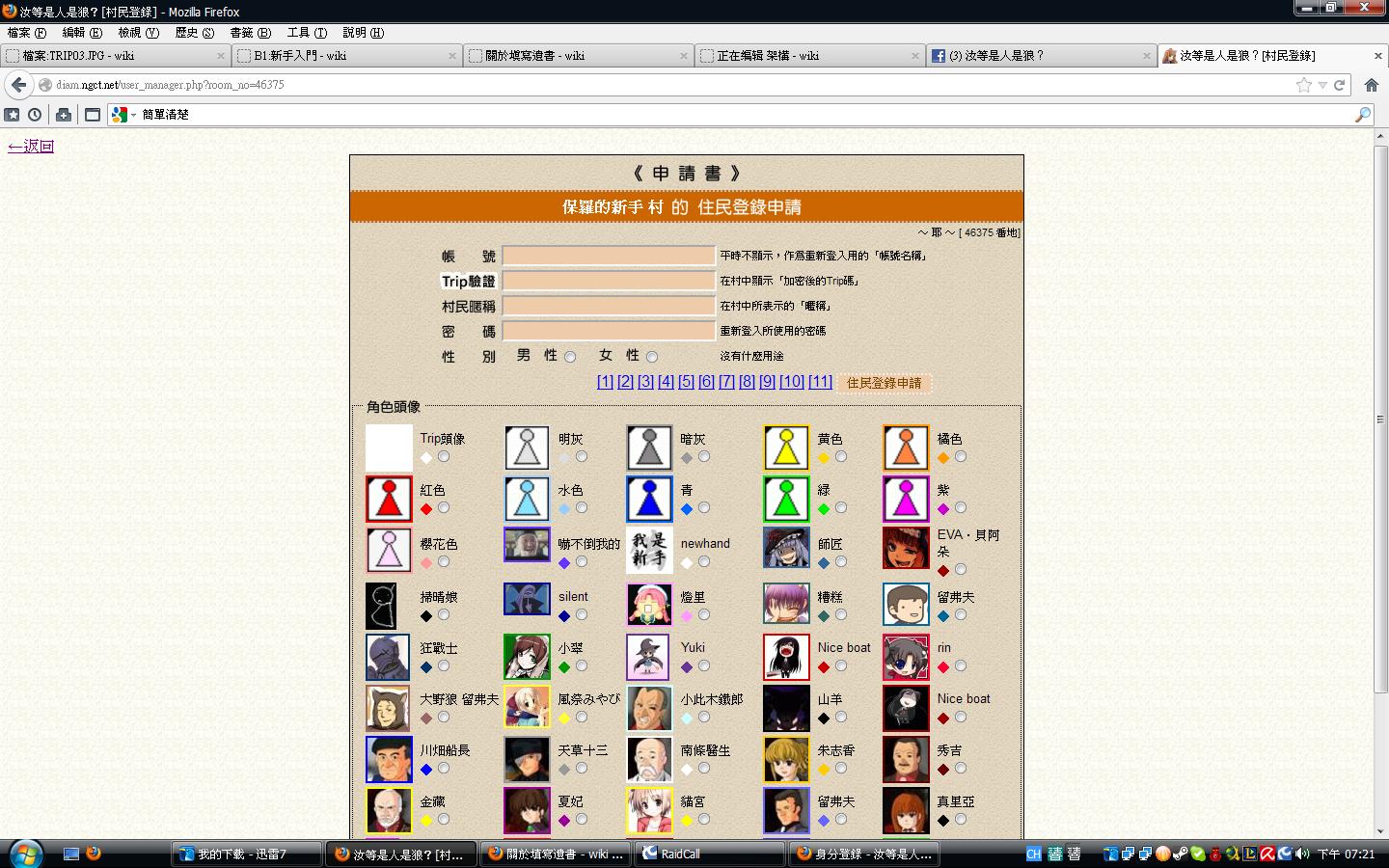
Task: Click the yellow diamond swatch under 黃色
Action: 824,458
